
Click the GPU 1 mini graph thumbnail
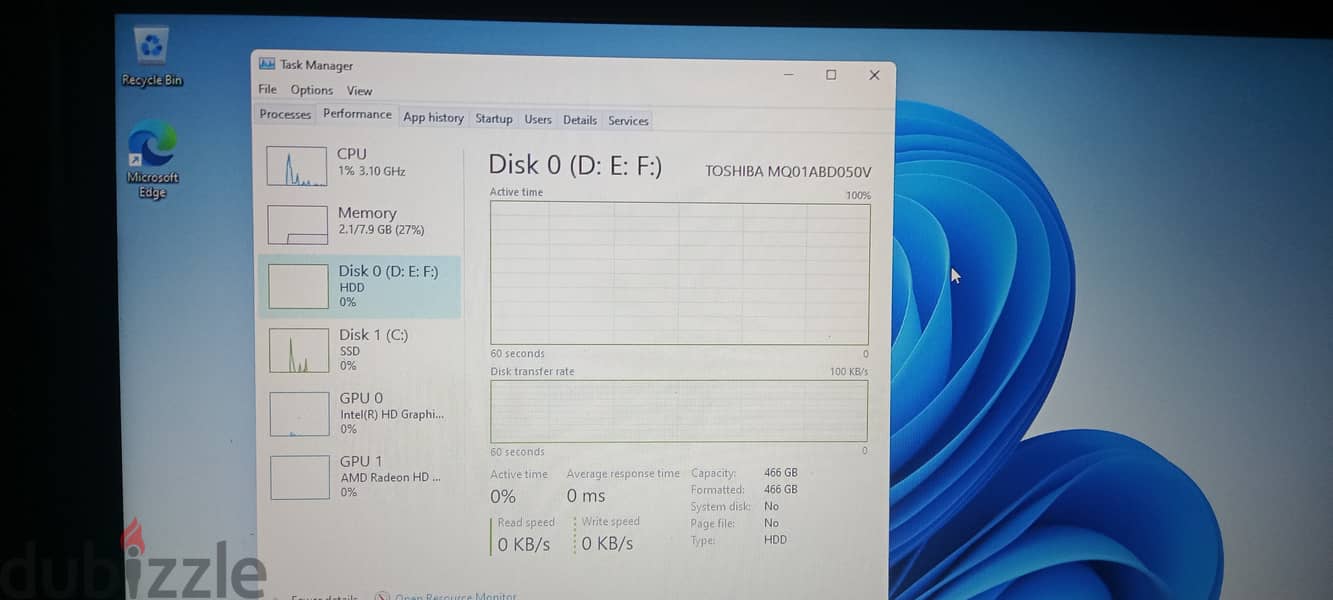(300, 478)
